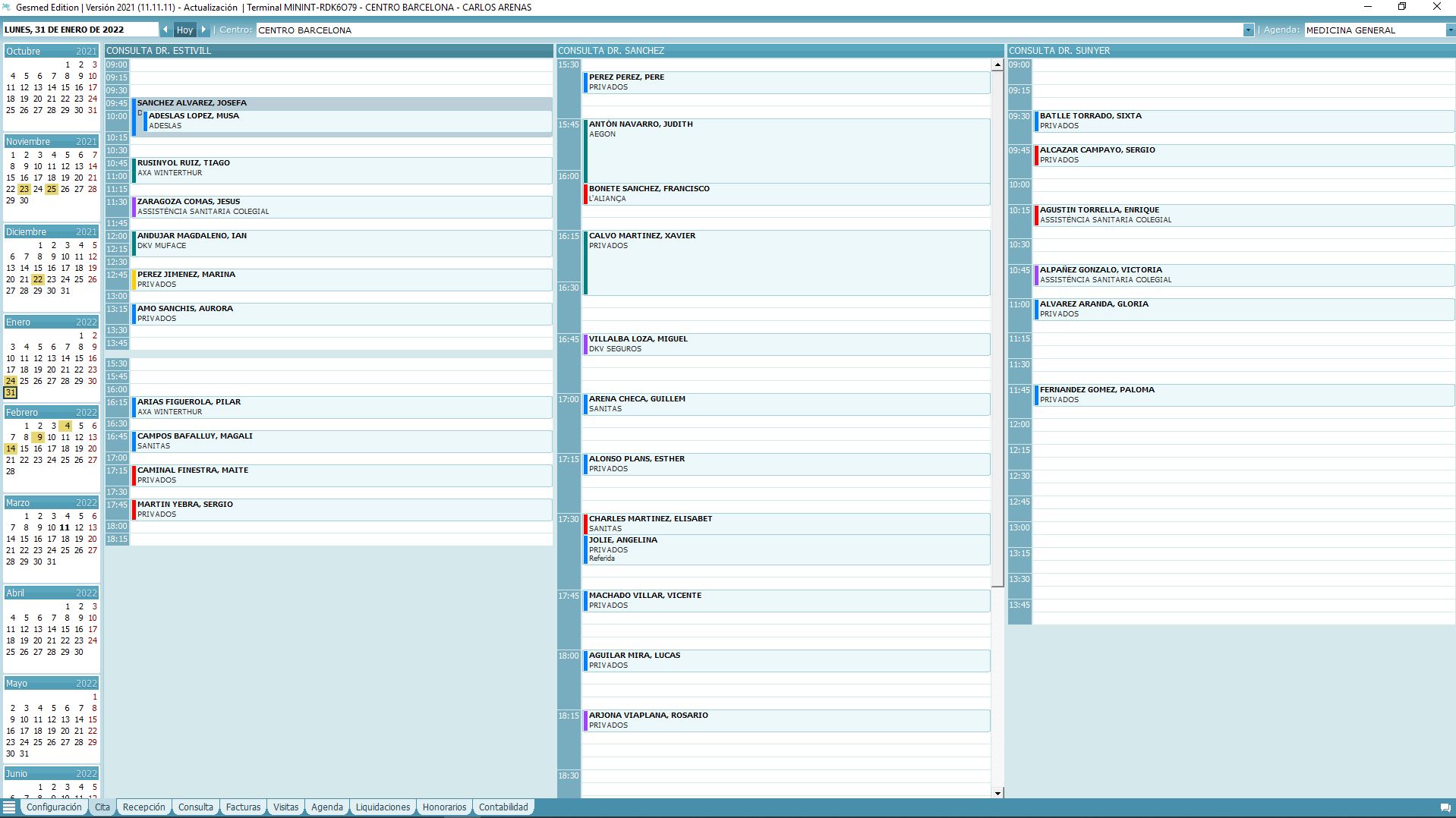The image size is (1456, 818).
Task: Open the Contabilidad tab
Action: (x=503, y=807)
